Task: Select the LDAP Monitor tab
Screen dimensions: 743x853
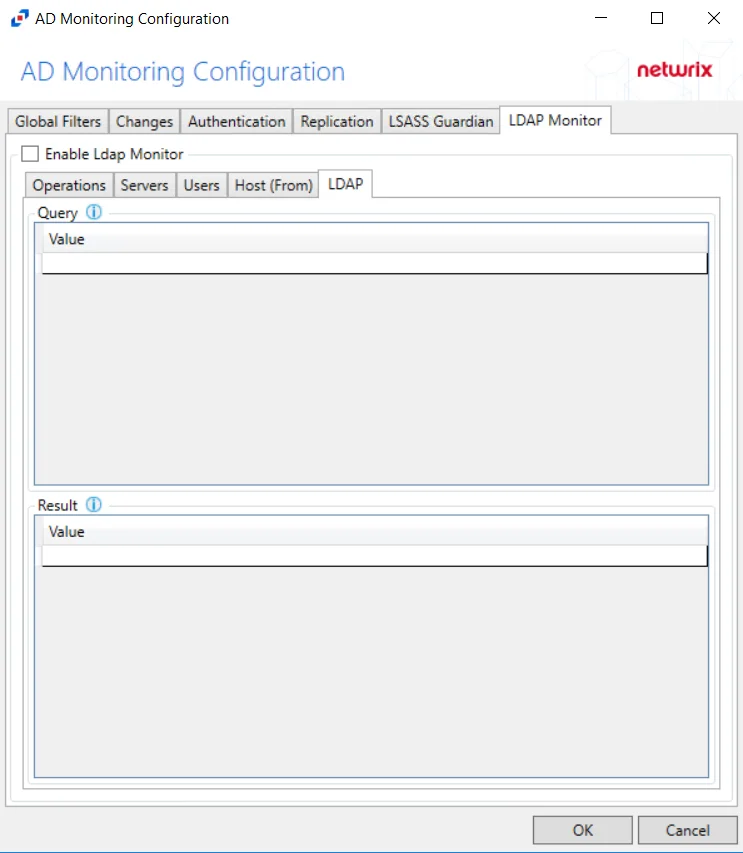Action: point(555,120)
